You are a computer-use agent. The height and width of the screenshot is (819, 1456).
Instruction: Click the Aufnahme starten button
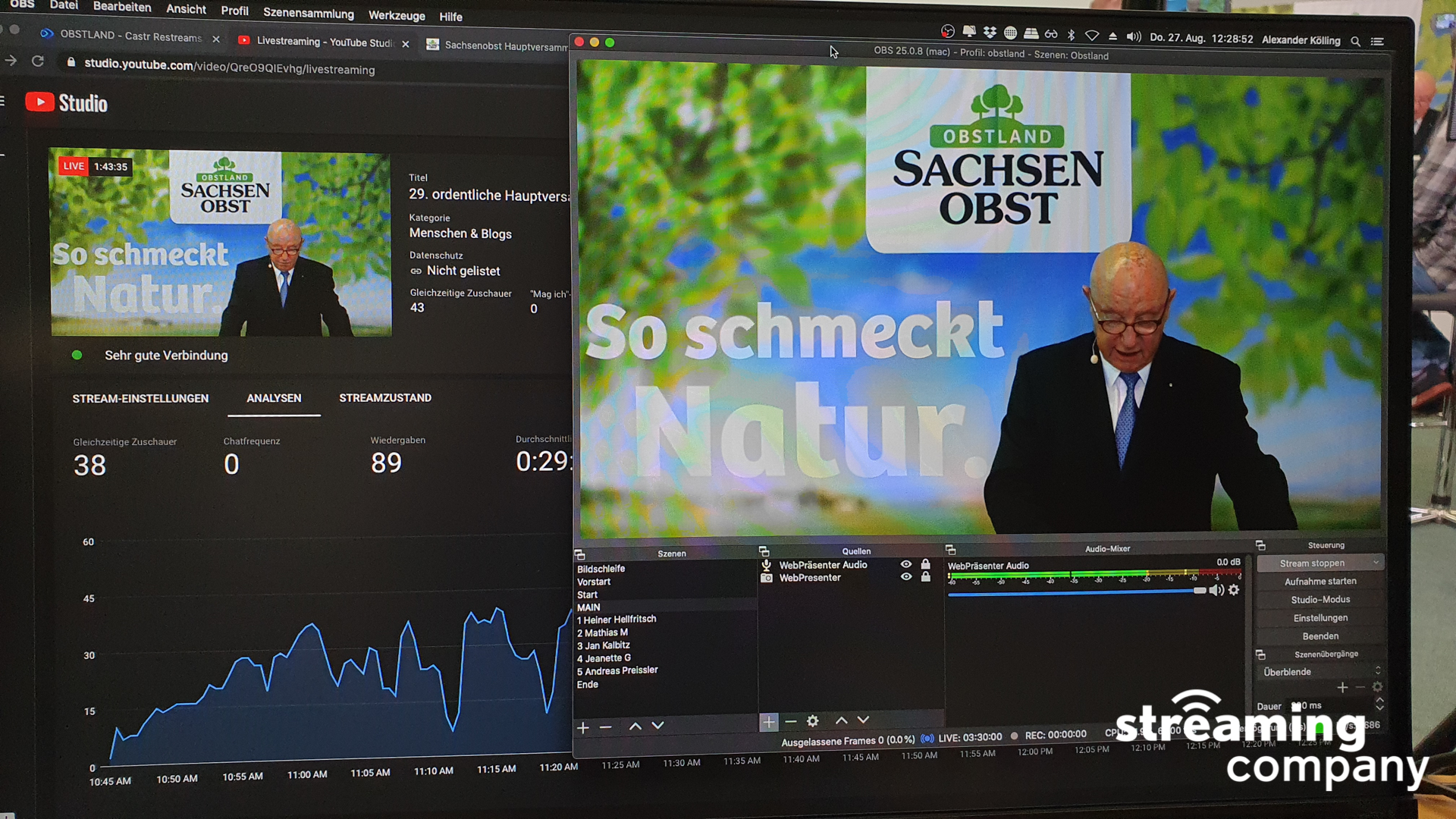pos(1320,582)
